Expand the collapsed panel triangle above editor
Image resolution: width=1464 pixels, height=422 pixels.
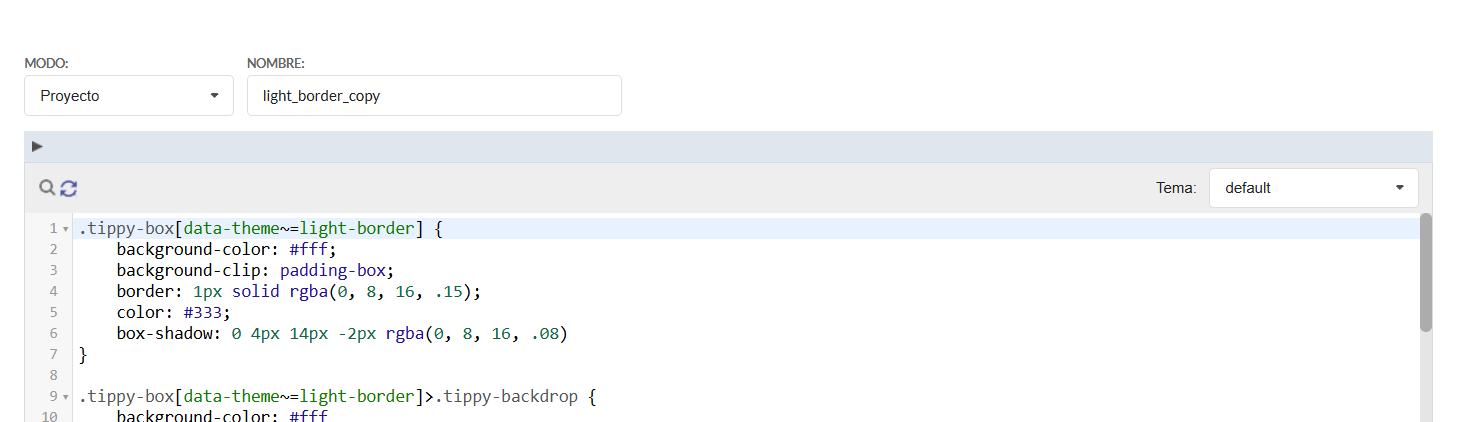[37, 147]
